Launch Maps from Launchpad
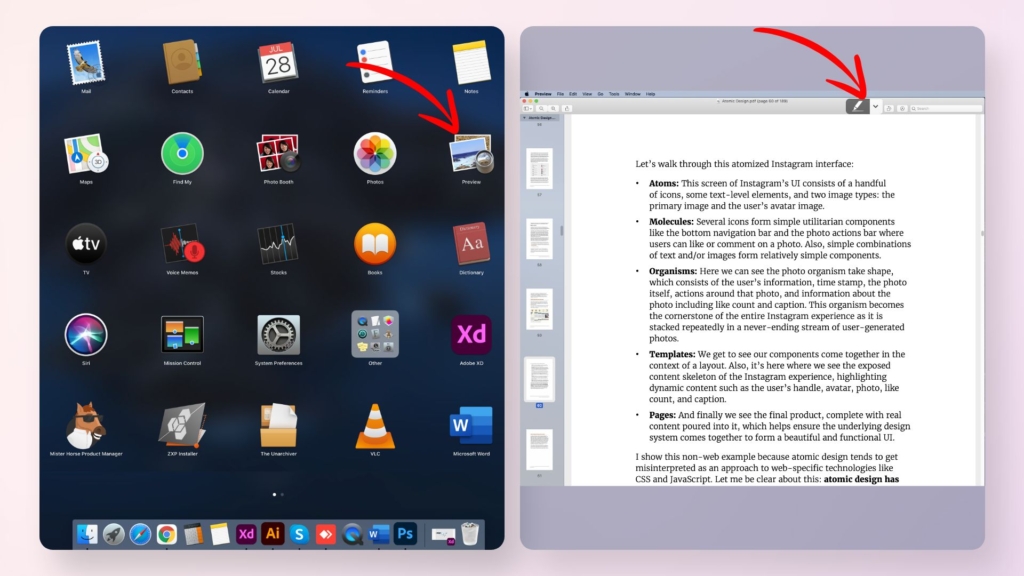Image resolution: width=1024 pixels, height=576 pixels. (86, 154)
